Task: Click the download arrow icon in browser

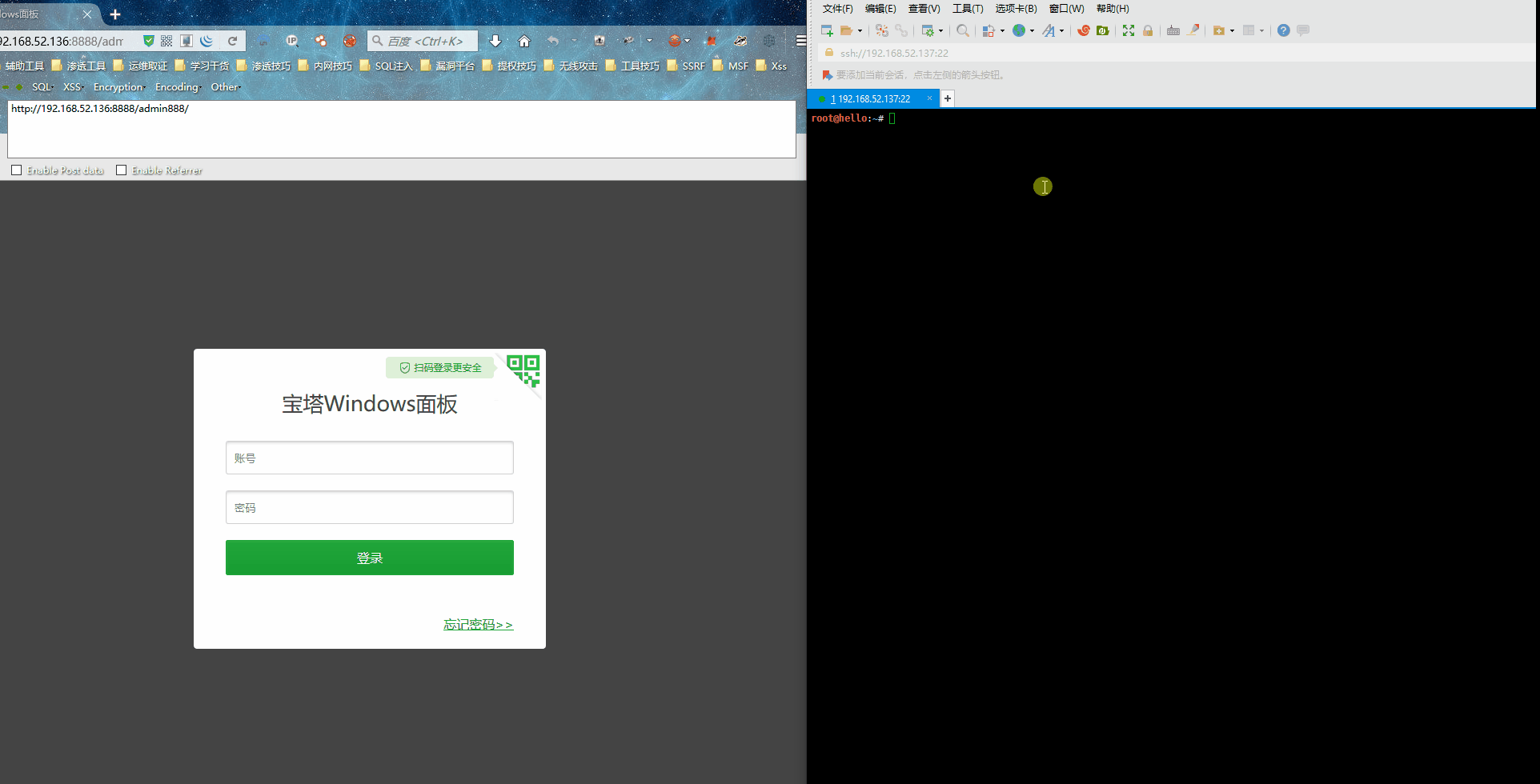Action: [x=495, y=41]
